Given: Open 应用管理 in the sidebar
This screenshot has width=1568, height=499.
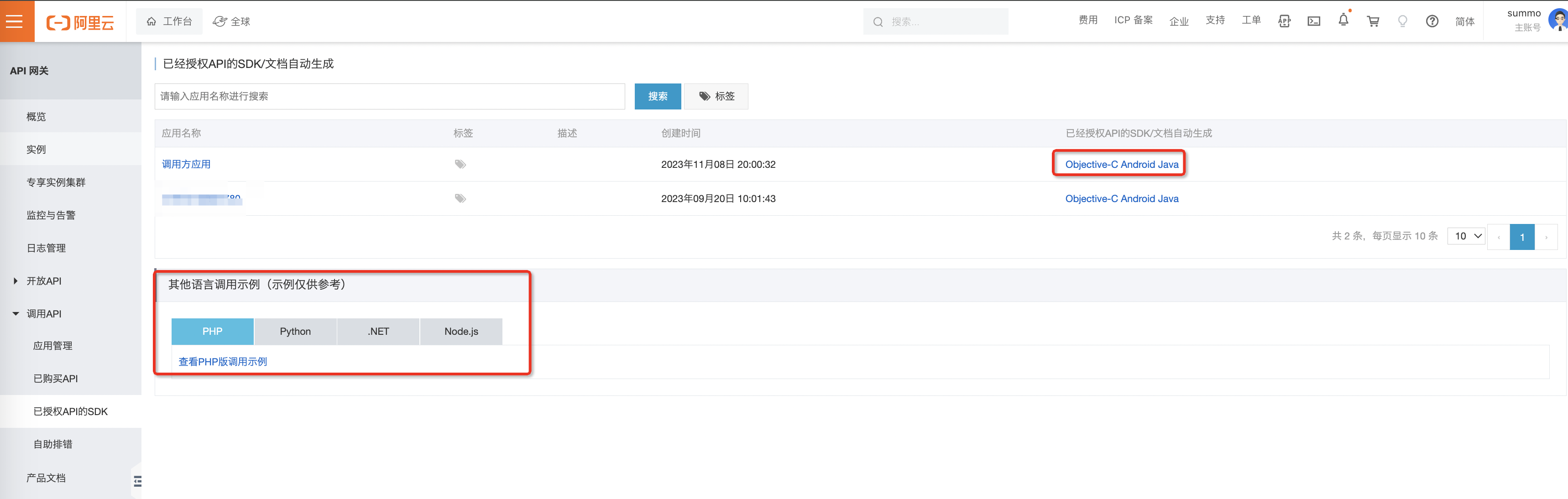Looking at the screenshot, I should pos(53,346).
